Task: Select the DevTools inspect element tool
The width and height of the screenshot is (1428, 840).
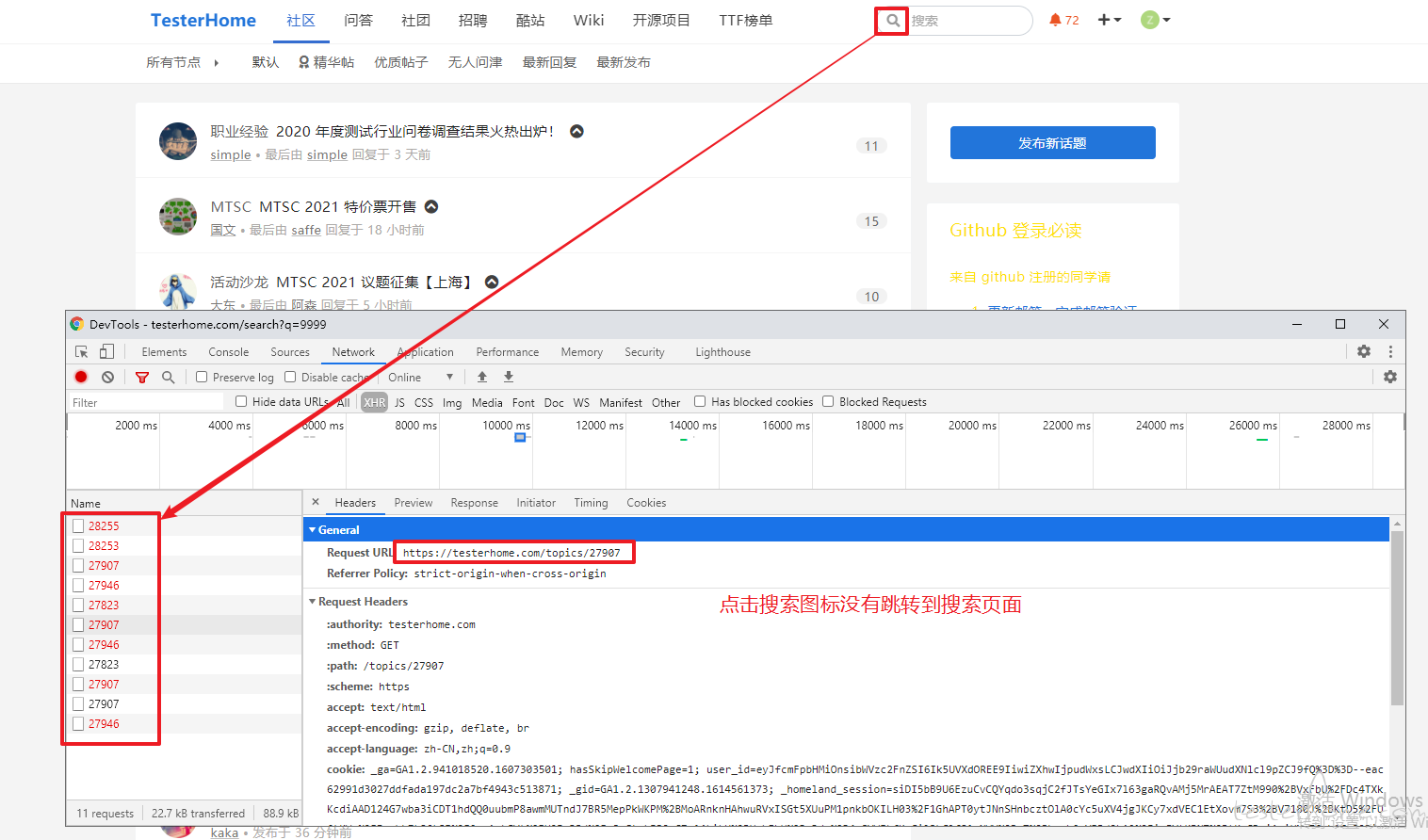Action: (82, 351)
